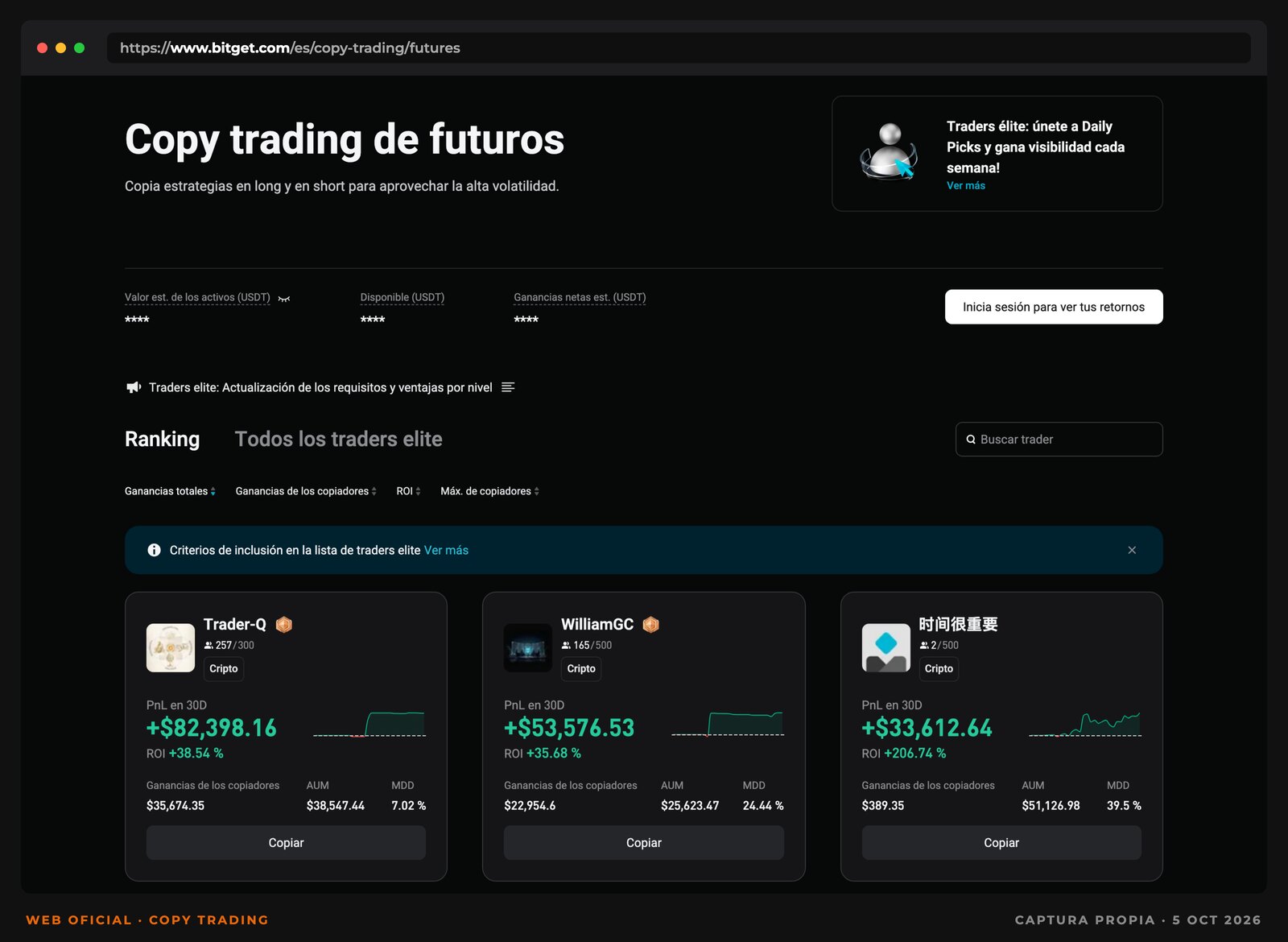Click WilliamGC's elite badge icon
1288x942 pixels.
coord(651,625)
